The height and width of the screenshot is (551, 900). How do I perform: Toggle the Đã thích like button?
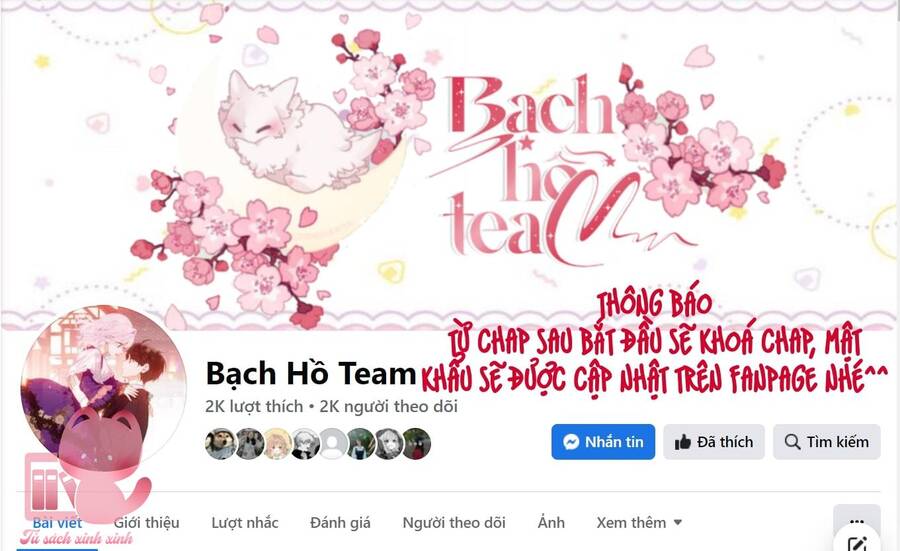(713, 442)
